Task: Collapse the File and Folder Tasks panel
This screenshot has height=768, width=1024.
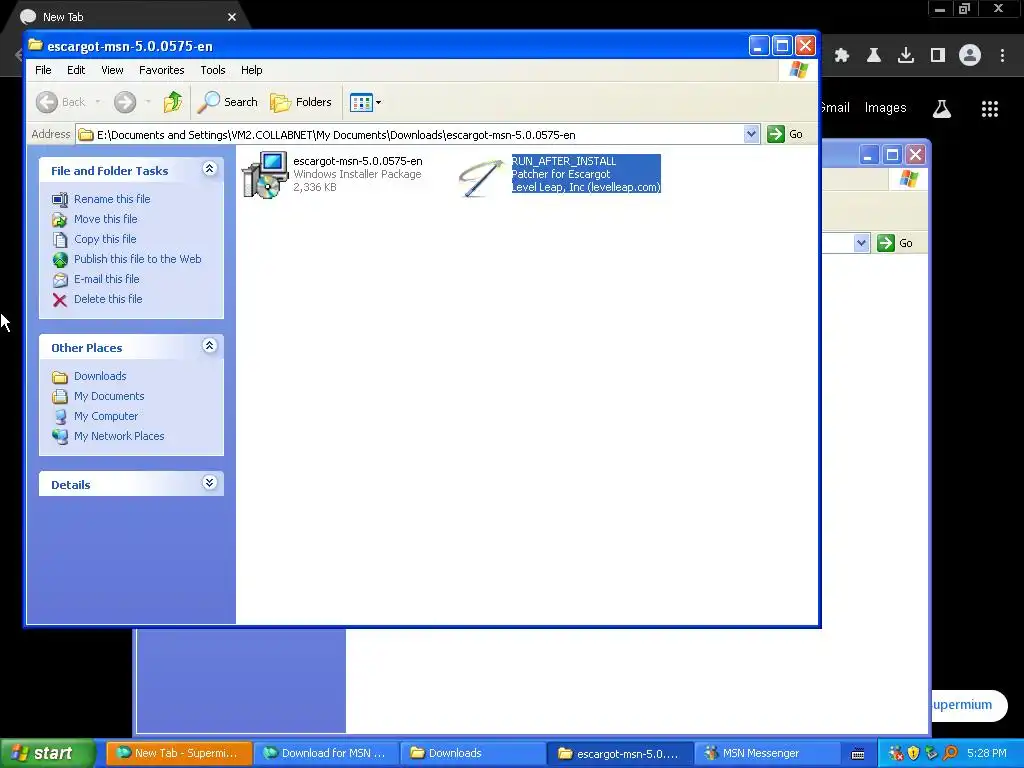Action: [209, 169]
